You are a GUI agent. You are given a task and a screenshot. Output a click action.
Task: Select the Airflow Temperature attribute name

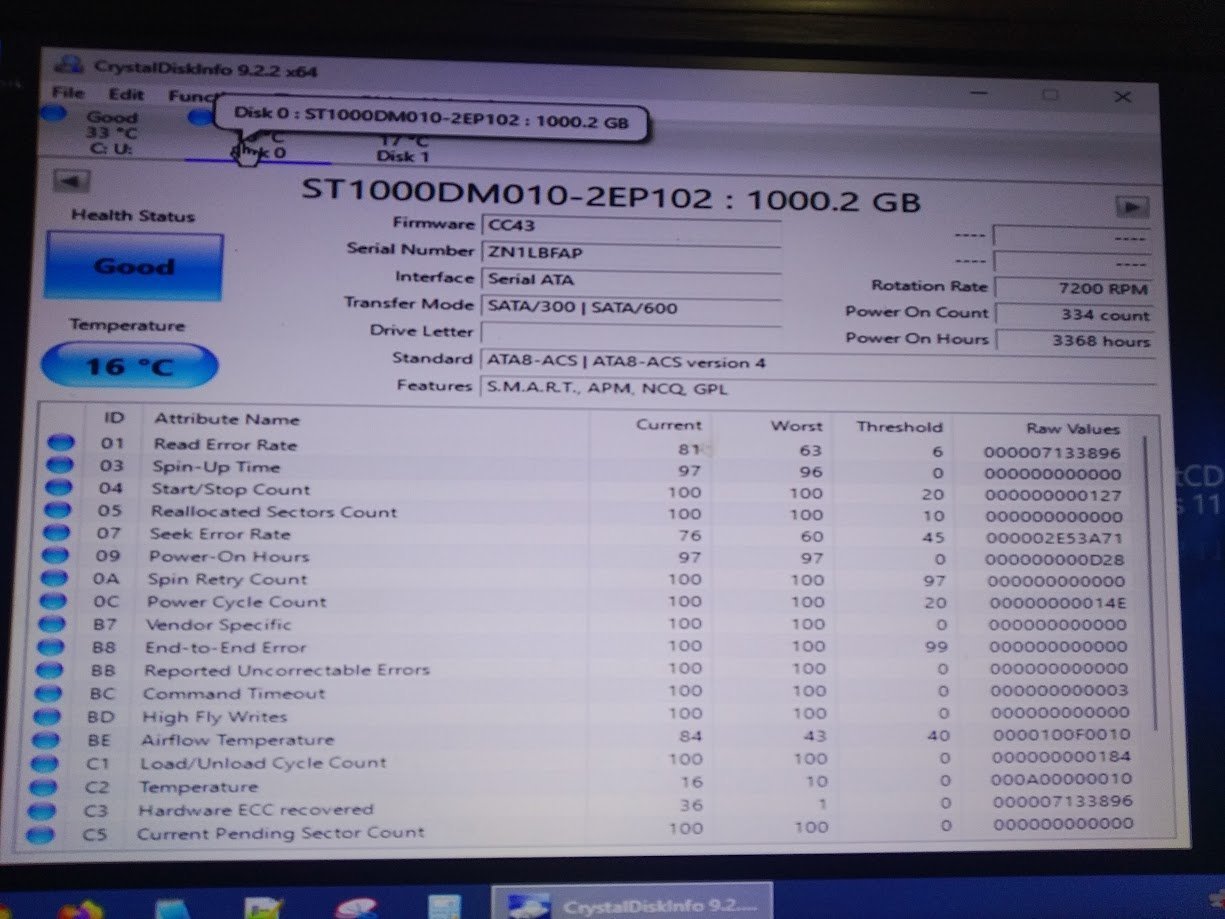coord(238,740)
